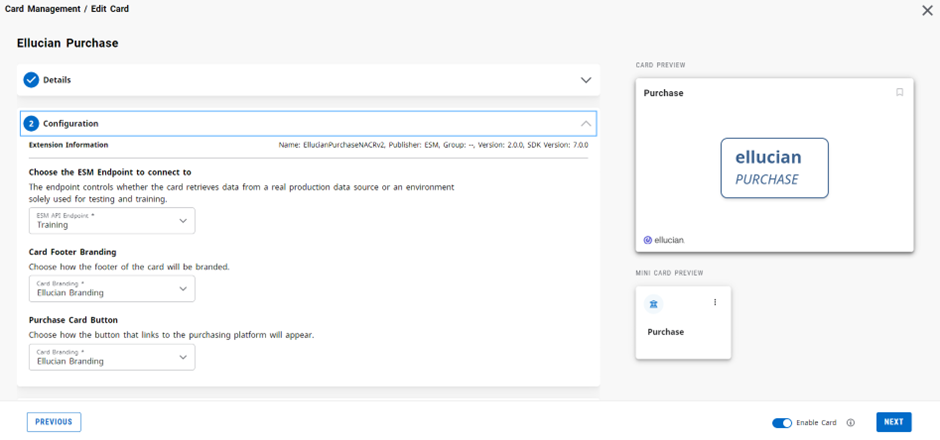Click the 'MINI CARD PREVIEW' label

click(670, 273)
